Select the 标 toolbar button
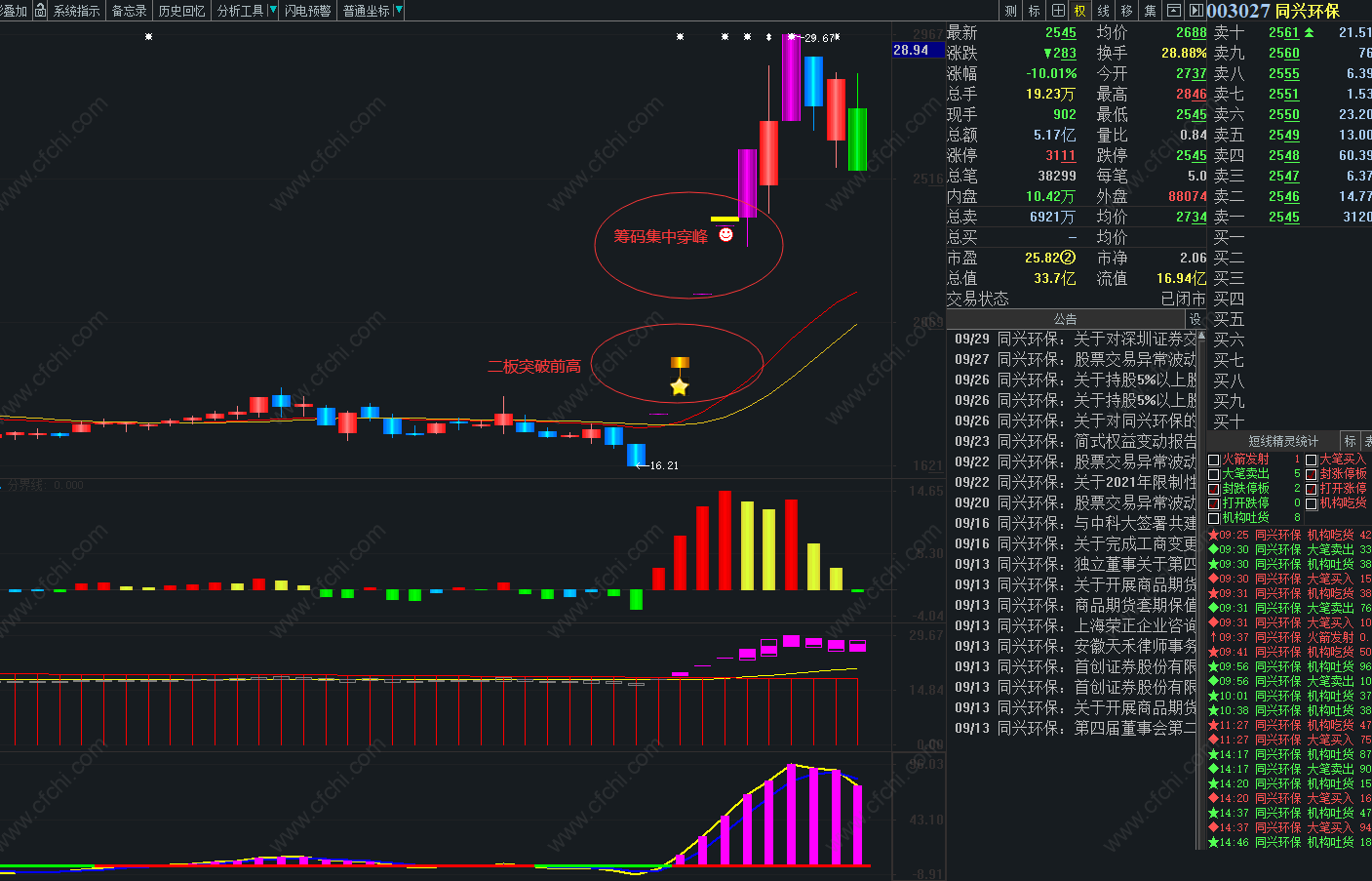The height and width of the screenshot is (881, 1372). click(x=1035, y=11)
